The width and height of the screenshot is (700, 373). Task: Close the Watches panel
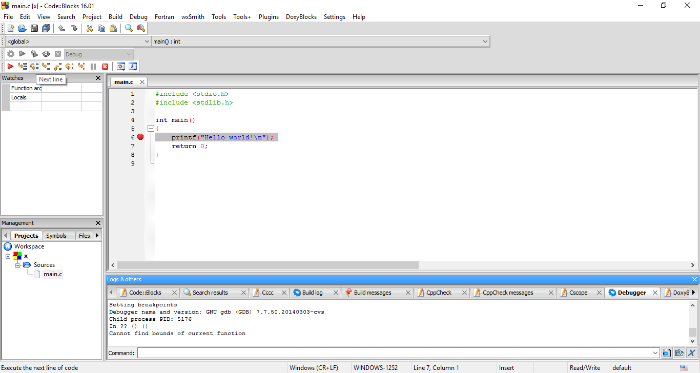98,78
